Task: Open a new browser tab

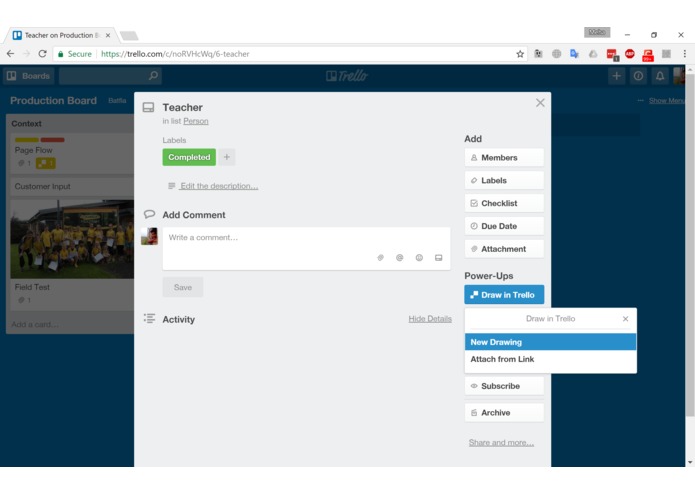Action: coord(129,36)
